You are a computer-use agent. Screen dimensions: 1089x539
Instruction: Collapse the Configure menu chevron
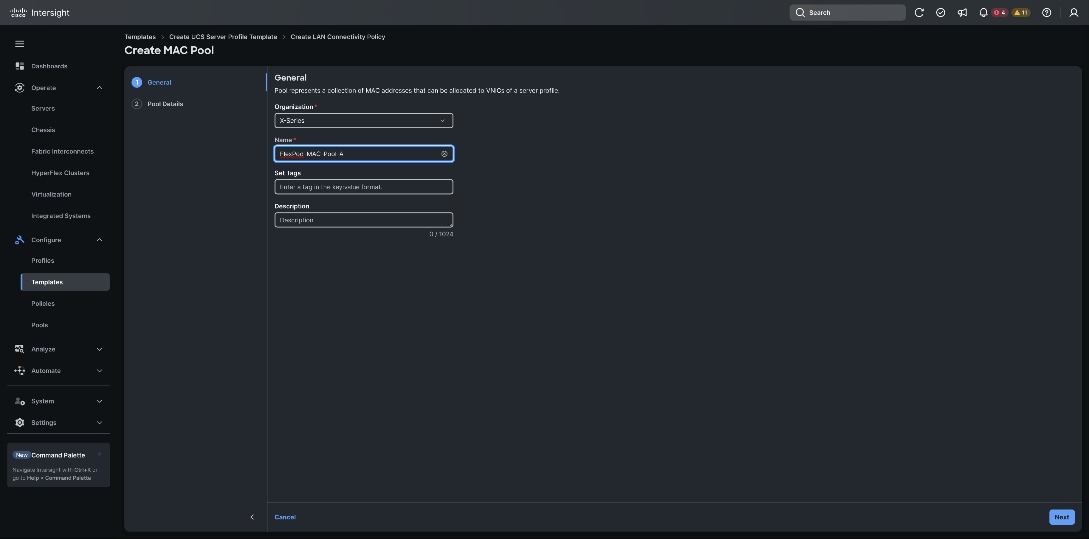pos(99,240)
